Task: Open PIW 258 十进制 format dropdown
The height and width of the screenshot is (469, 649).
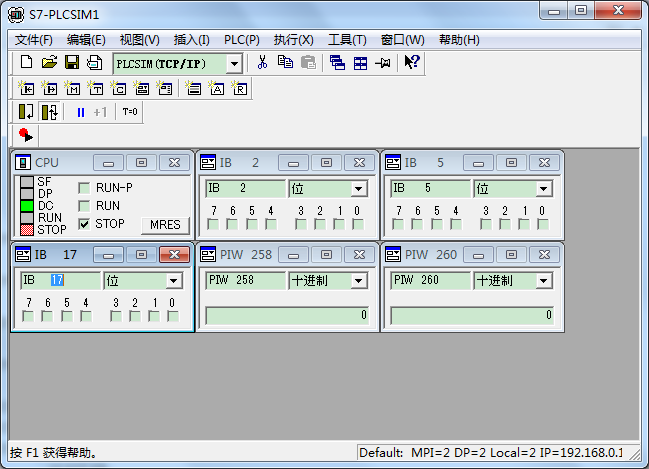Action: [358, 281]
